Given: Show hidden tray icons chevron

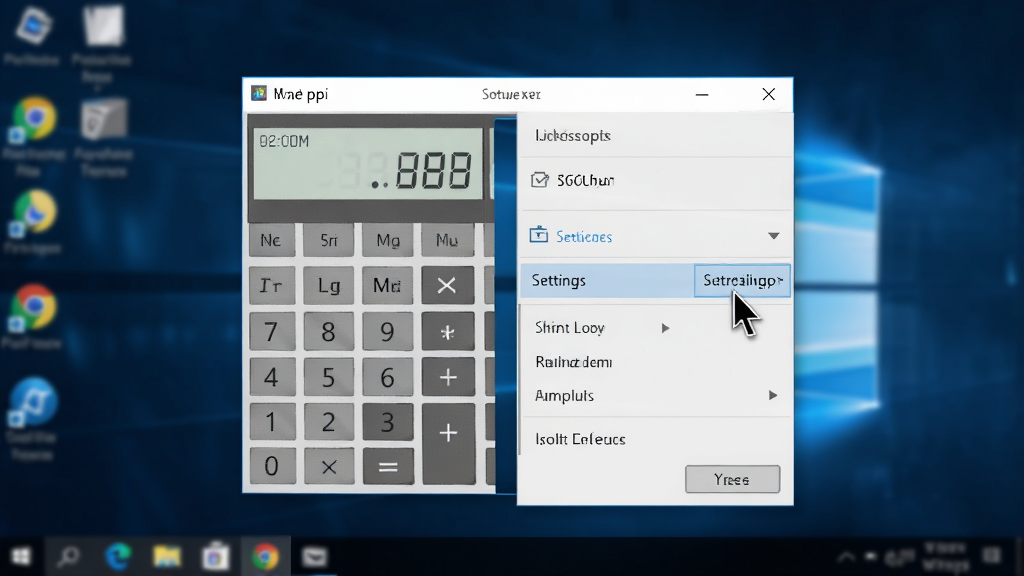Looking at the screenshot, I should click(846, 557).
